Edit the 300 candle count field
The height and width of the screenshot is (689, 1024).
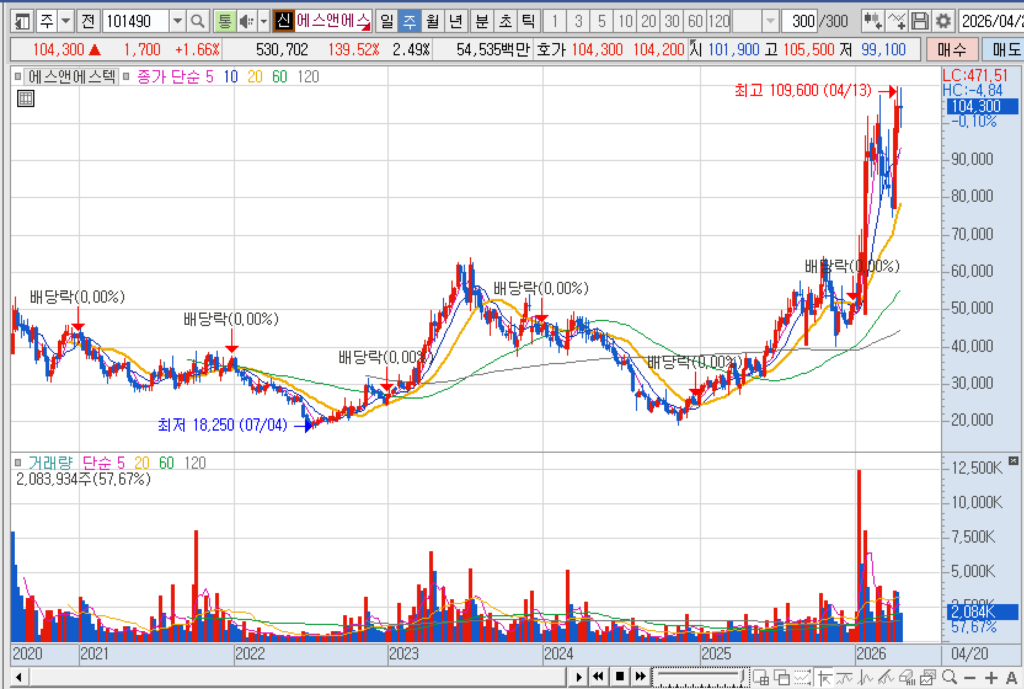[x=801, y=22]
